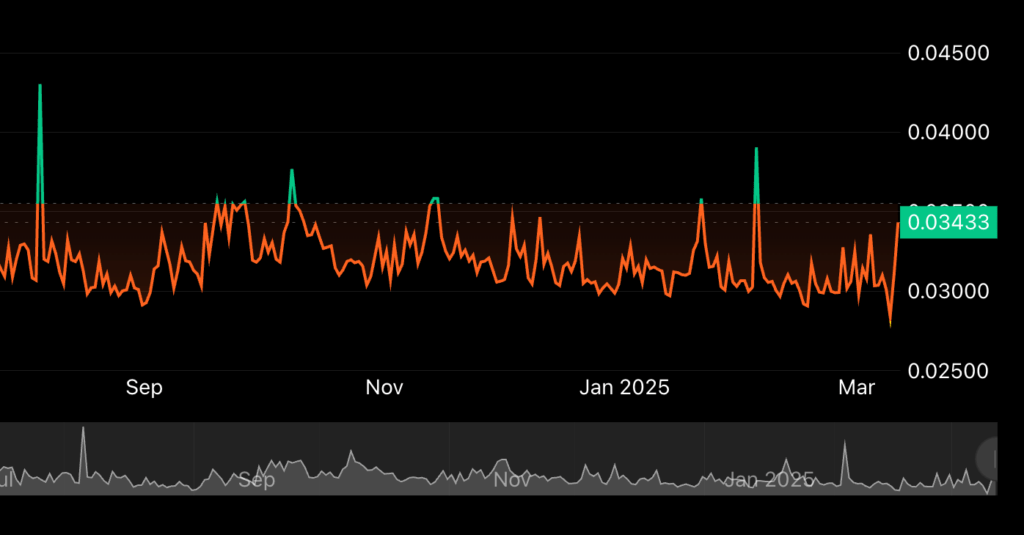Screen dimensions: 1024x535
Task: Click the 0.03000 price axis label
Action: point(948,291)
